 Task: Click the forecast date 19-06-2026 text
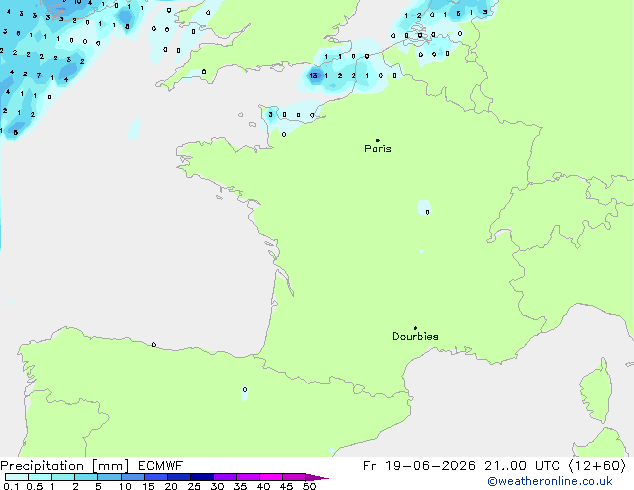coord(430,466)
